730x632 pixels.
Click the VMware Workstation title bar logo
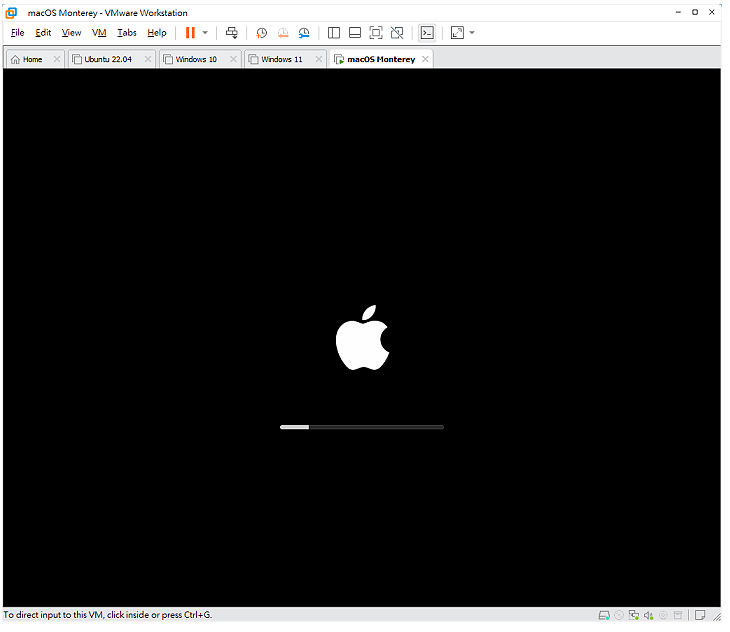12,13
